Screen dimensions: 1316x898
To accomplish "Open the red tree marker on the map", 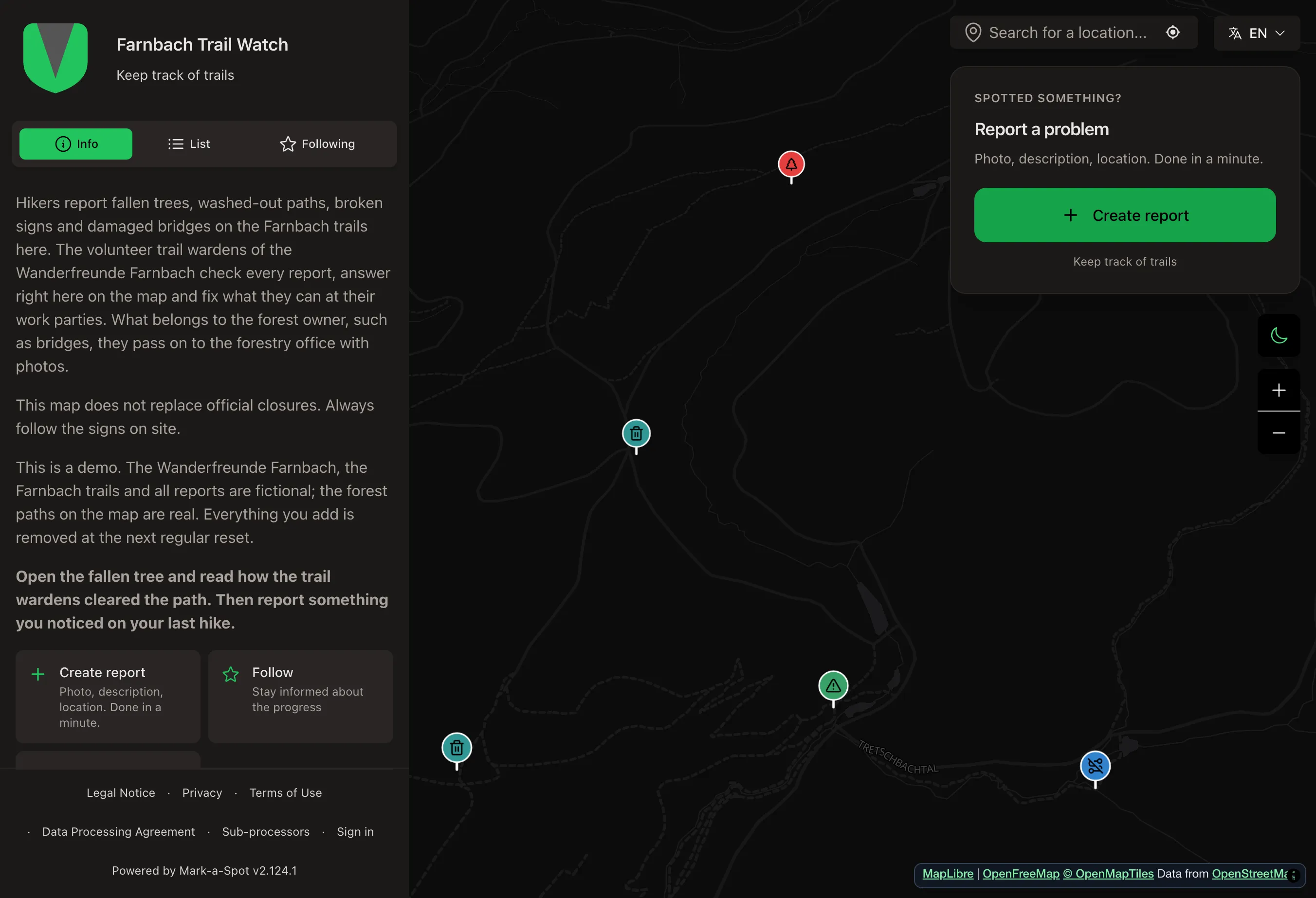I will [791, 164].
